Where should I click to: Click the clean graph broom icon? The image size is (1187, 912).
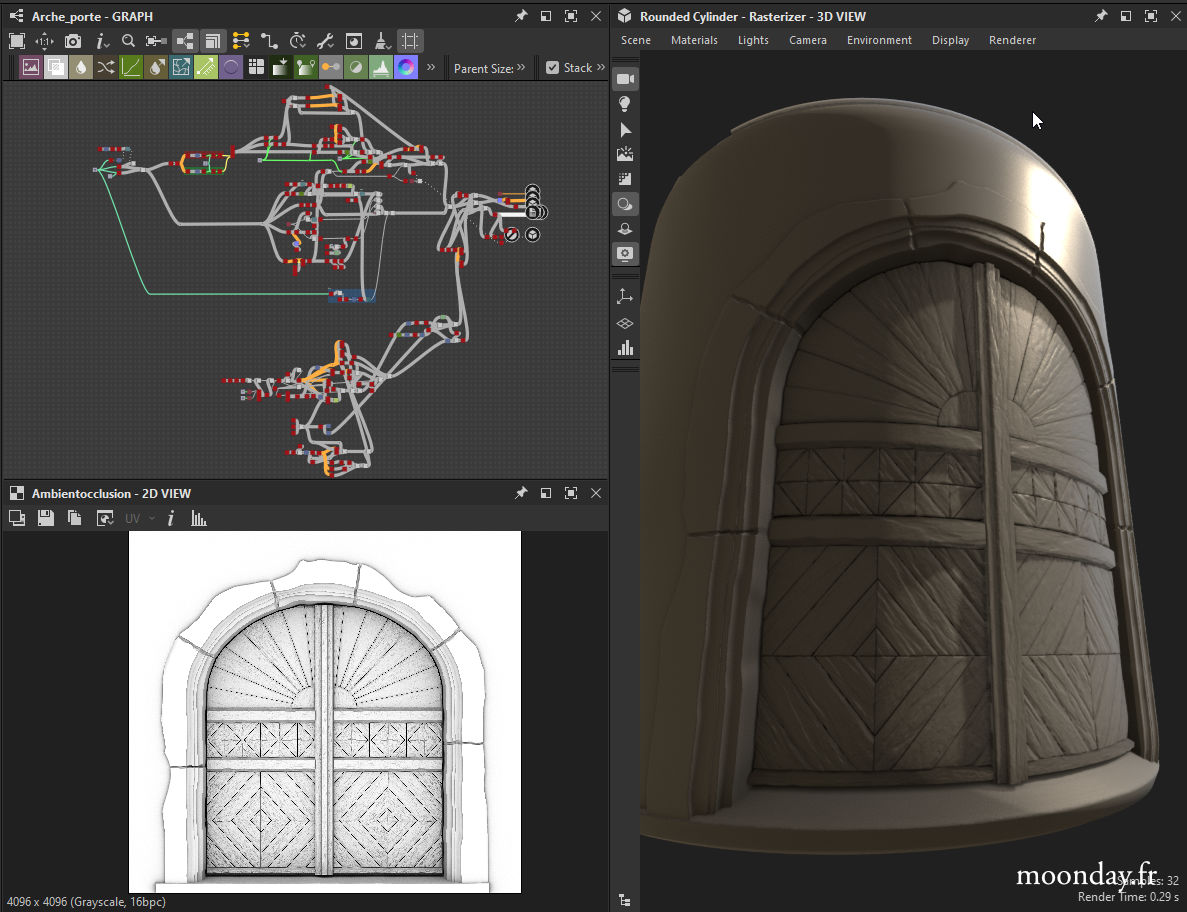coord(382,41)
